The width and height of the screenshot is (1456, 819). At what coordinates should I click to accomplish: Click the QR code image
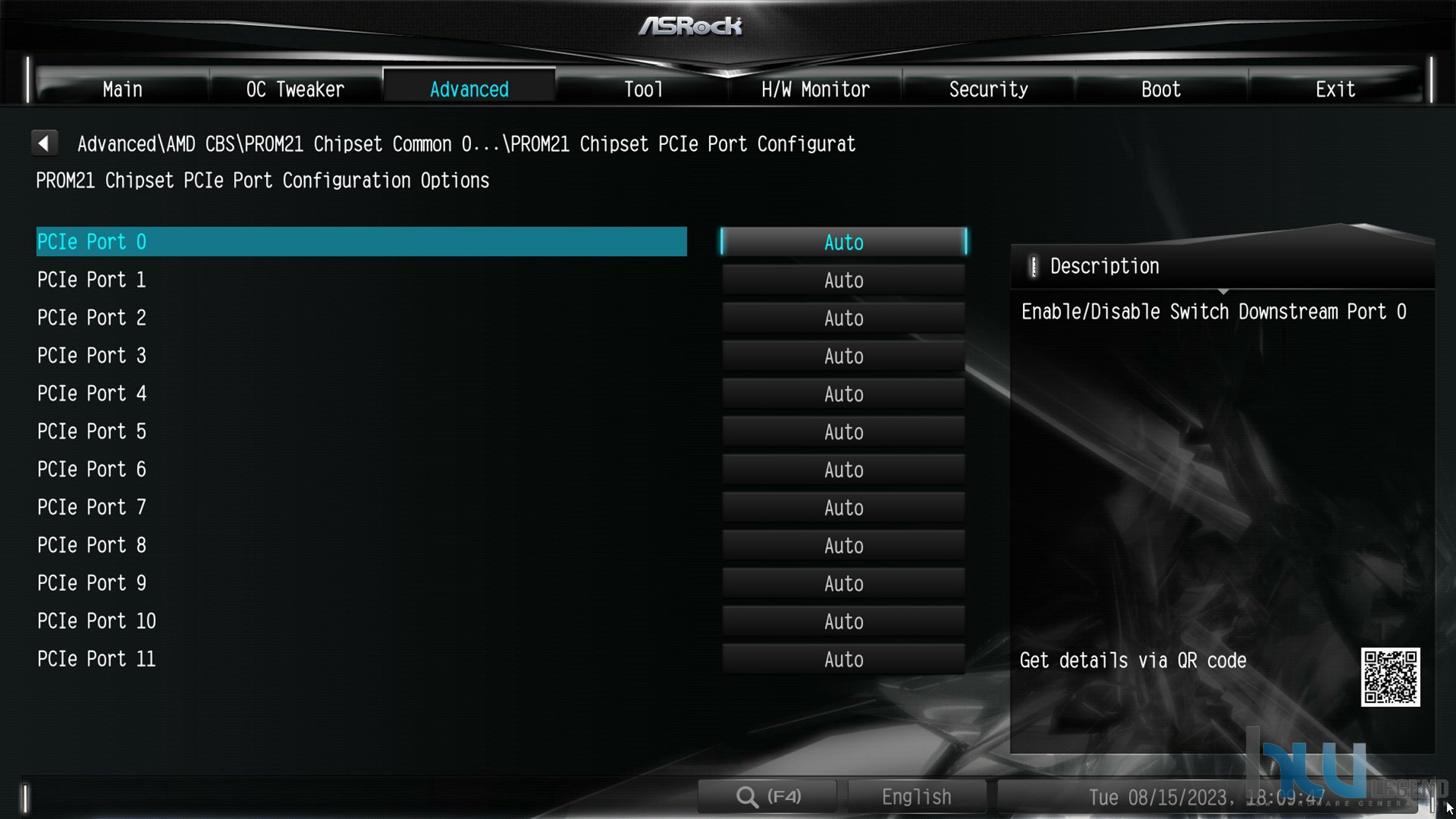tap(1390, 677)
